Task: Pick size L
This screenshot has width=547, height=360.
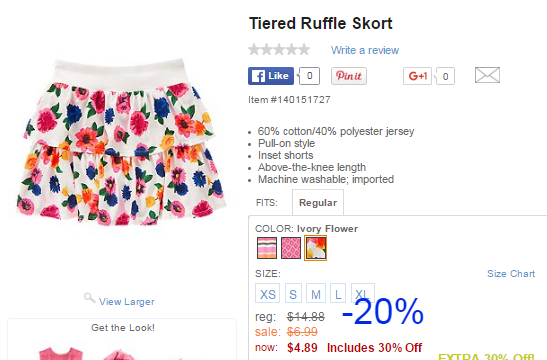Action: coord(338,293)
